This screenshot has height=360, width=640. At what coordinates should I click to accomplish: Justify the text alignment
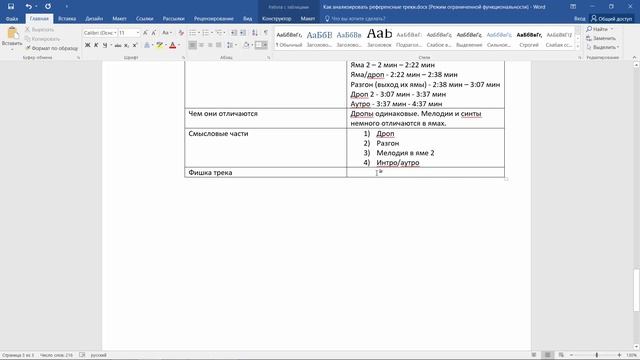pyautogui.click(x=219, y=45)
